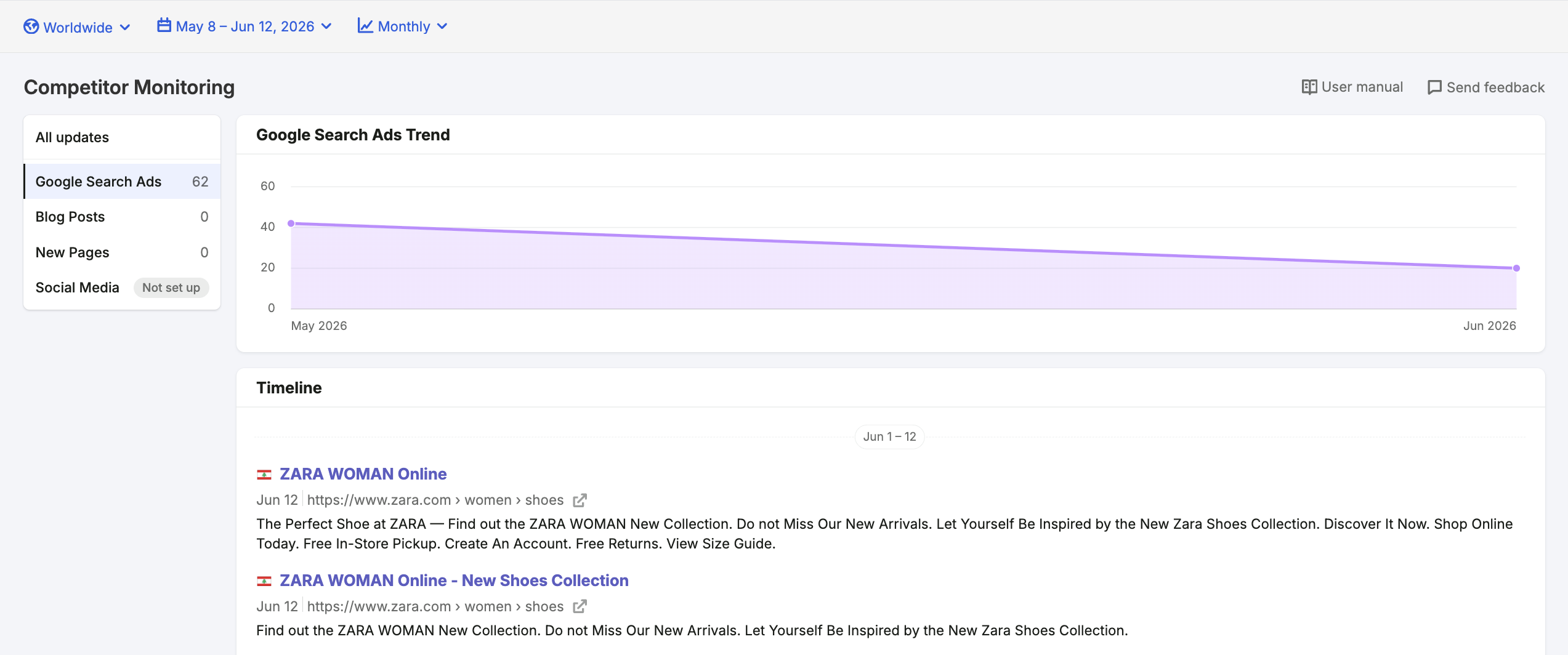The width and height of the screenshot is (1568, 655).
Task: Open the ZARA WOMAN Online ad title
Action: 363,474
